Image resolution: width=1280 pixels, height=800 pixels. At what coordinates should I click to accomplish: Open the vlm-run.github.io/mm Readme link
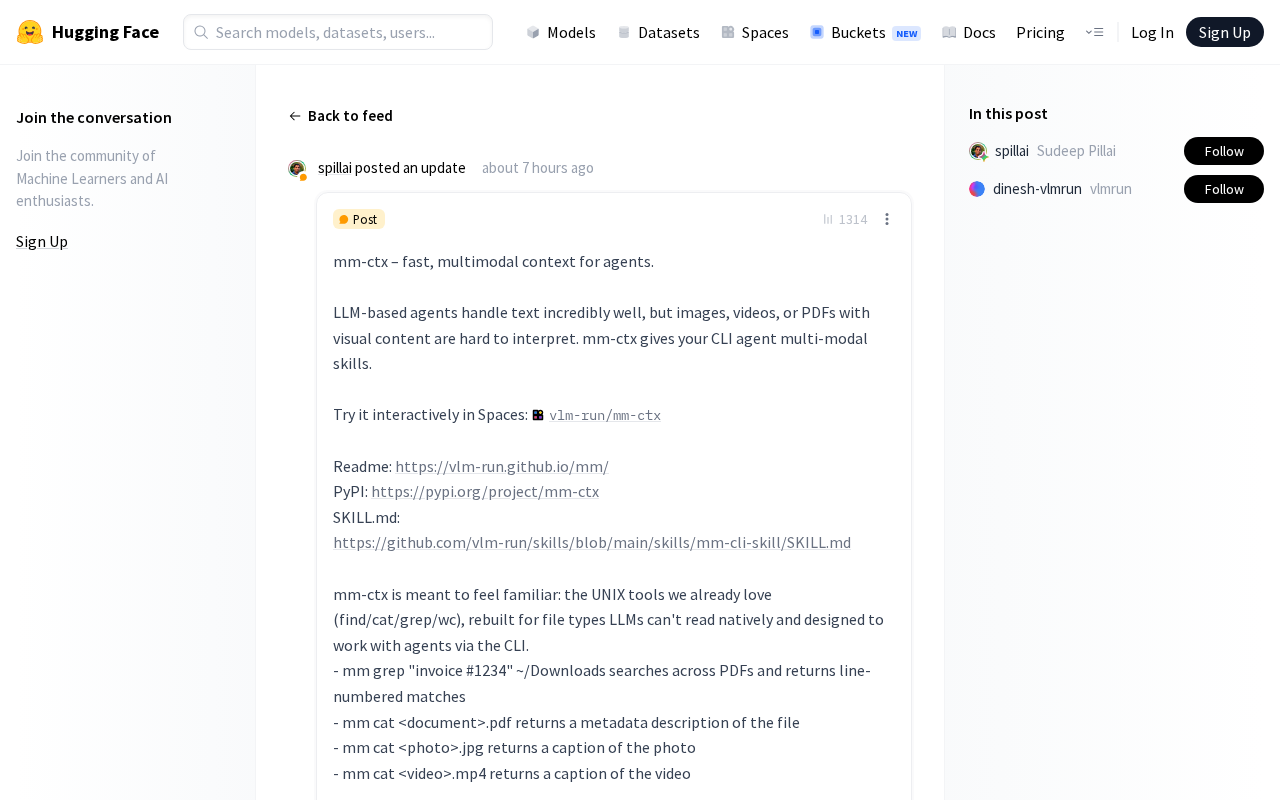[x=502, y=466]
